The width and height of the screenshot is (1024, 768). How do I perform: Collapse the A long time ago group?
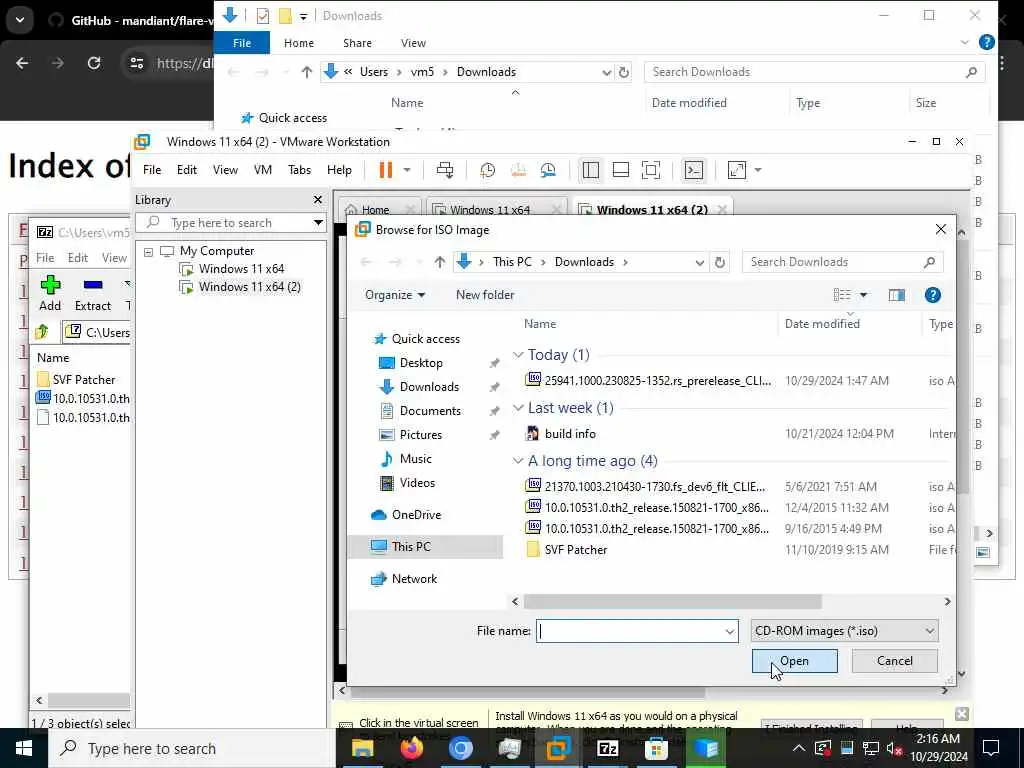(518, 460)
